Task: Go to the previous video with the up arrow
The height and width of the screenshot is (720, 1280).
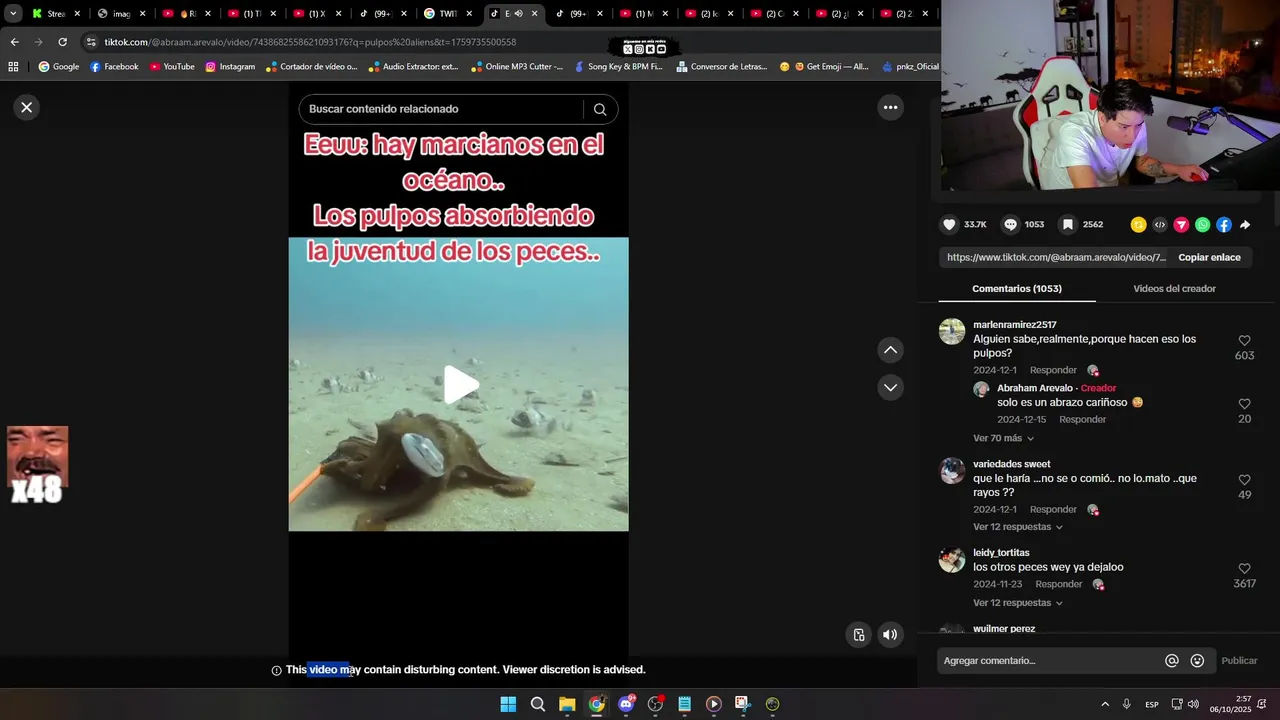Action: click(x=890, y=350)
